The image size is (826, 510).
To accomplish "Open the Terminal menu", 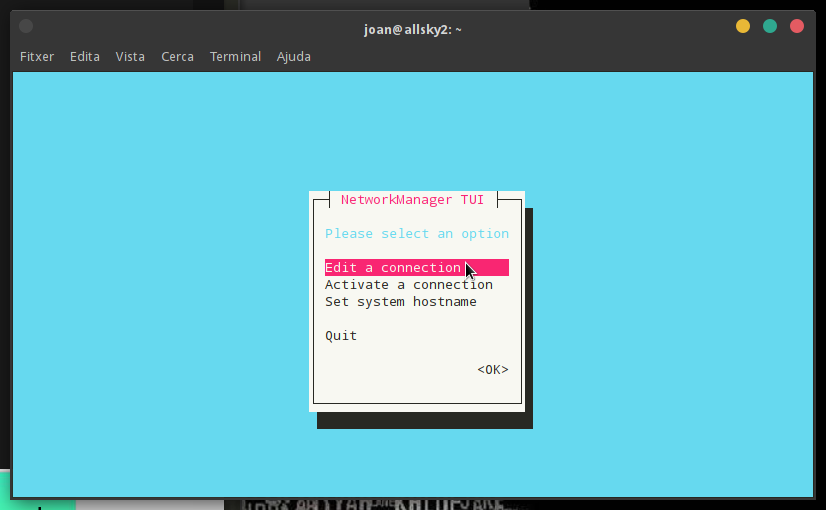I will (x=235, y=56).
